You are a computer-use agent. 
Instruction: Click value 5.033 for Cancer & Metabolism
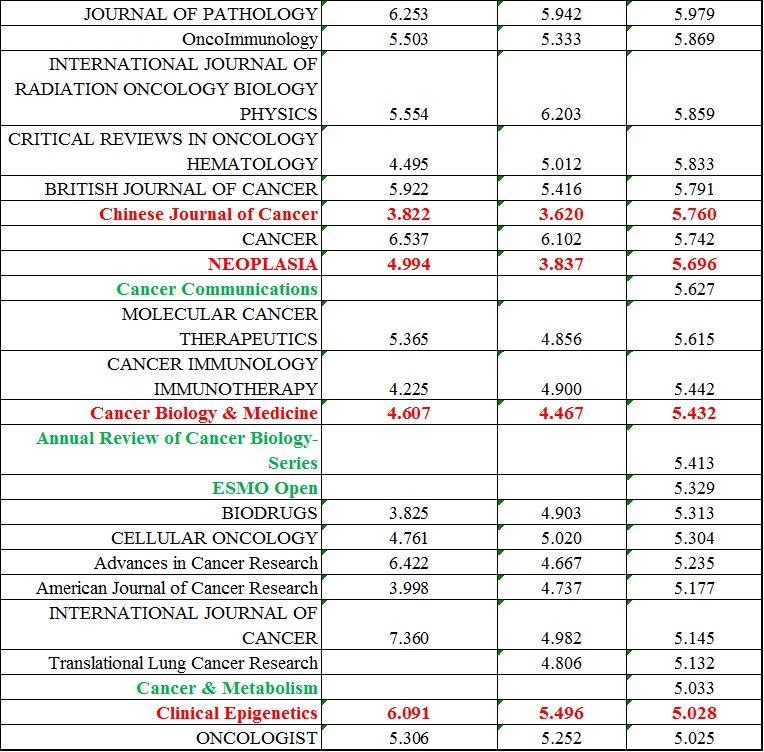coord(694,688)
